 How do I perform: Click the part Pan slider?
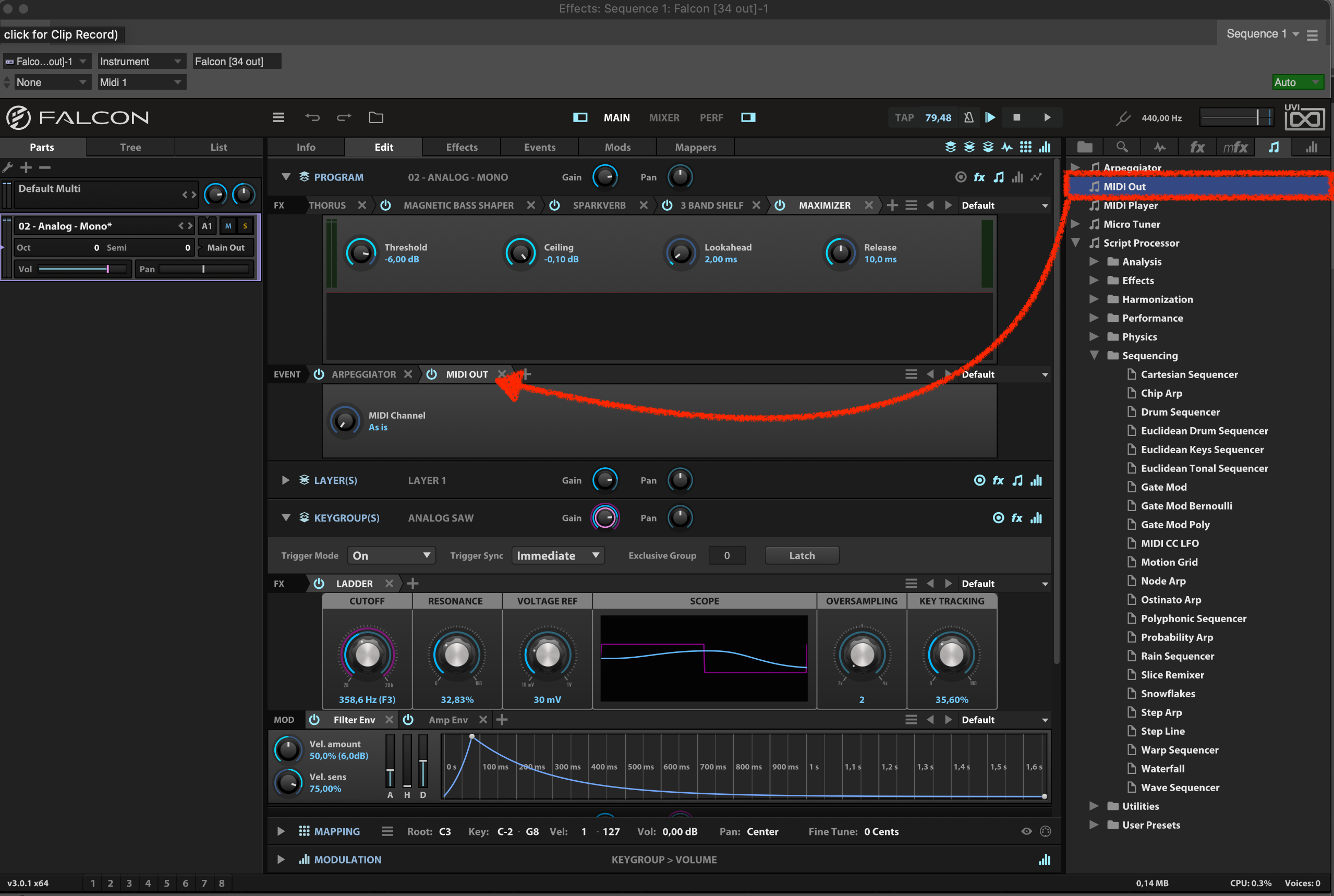[204, 269]
